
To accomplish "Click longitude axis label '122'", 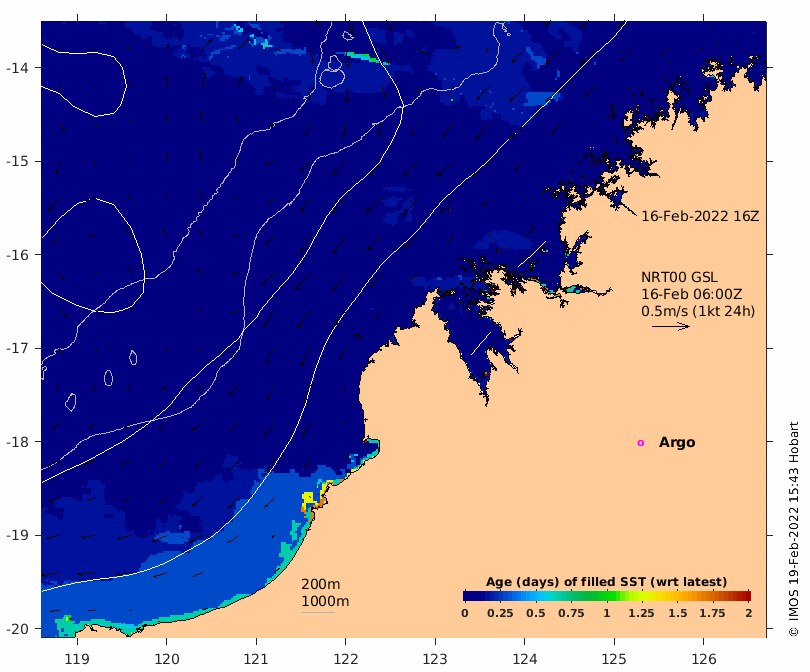I will [346, 659].
